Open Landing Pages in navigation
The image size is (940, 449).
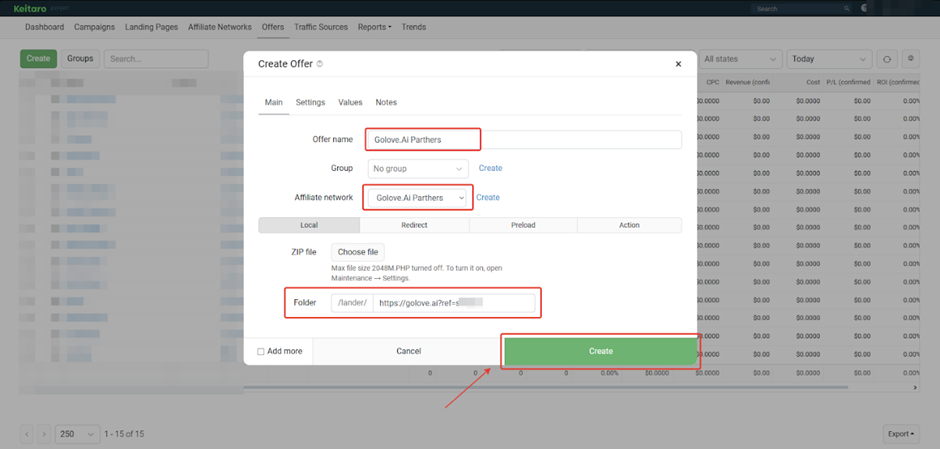coord(151,27)
